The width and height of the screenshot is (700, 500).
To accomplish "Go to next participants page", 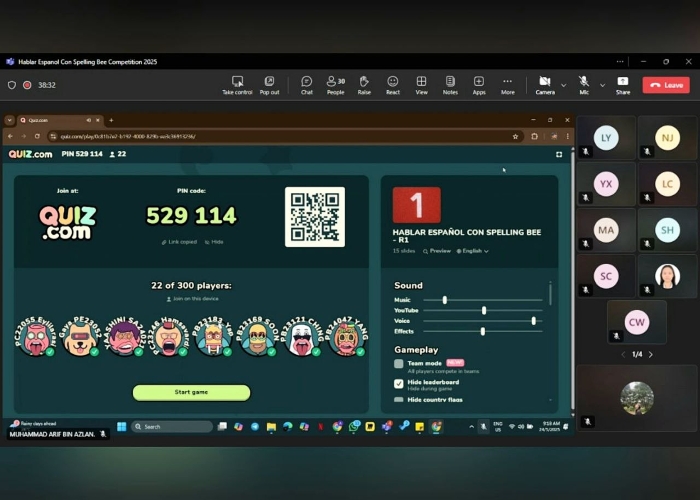I will pyautogui.click(x=651, y=354).
